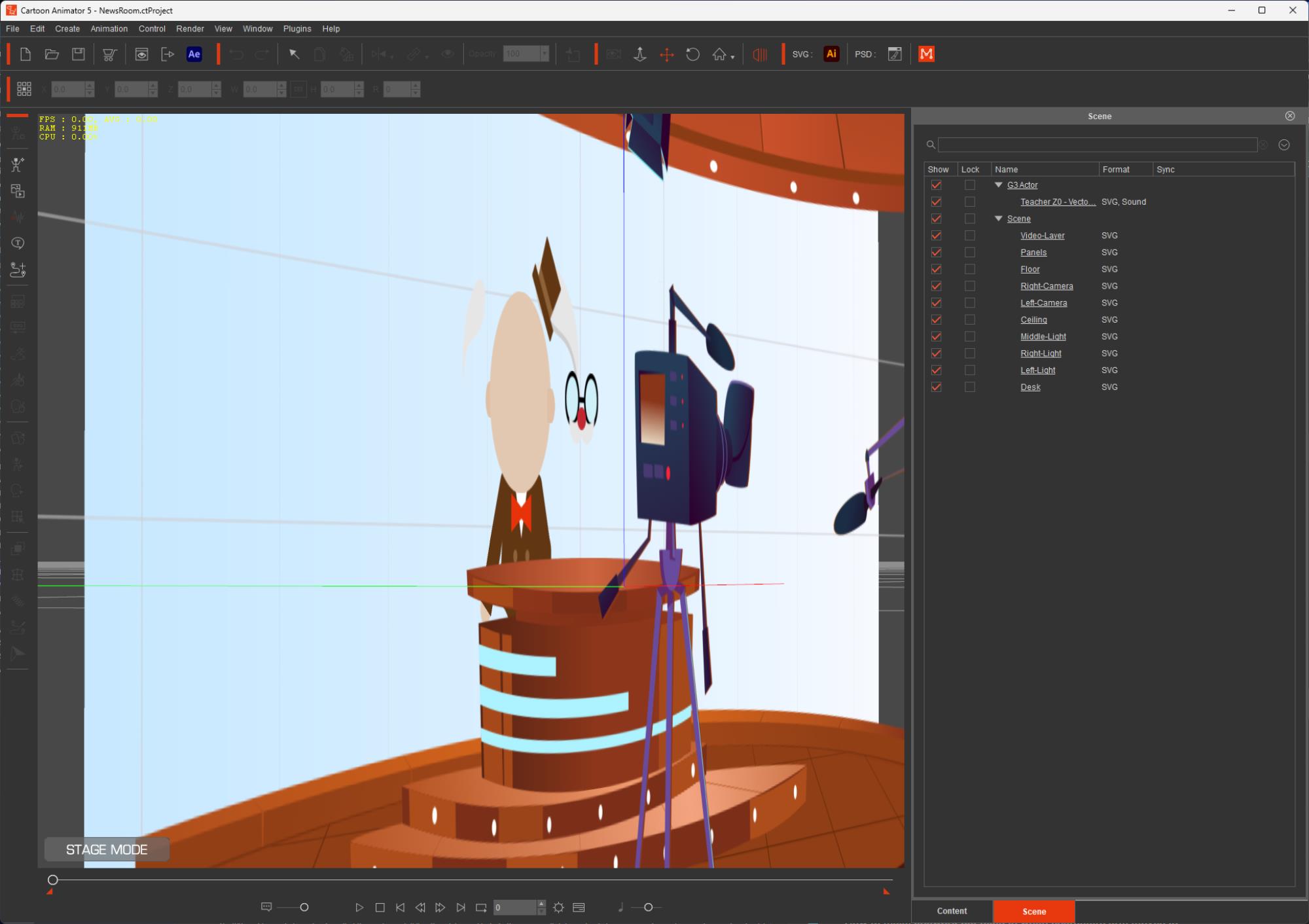The width and height of the screenshot is (1309, 924).
Task: Open the File menu
Action: 12,29
